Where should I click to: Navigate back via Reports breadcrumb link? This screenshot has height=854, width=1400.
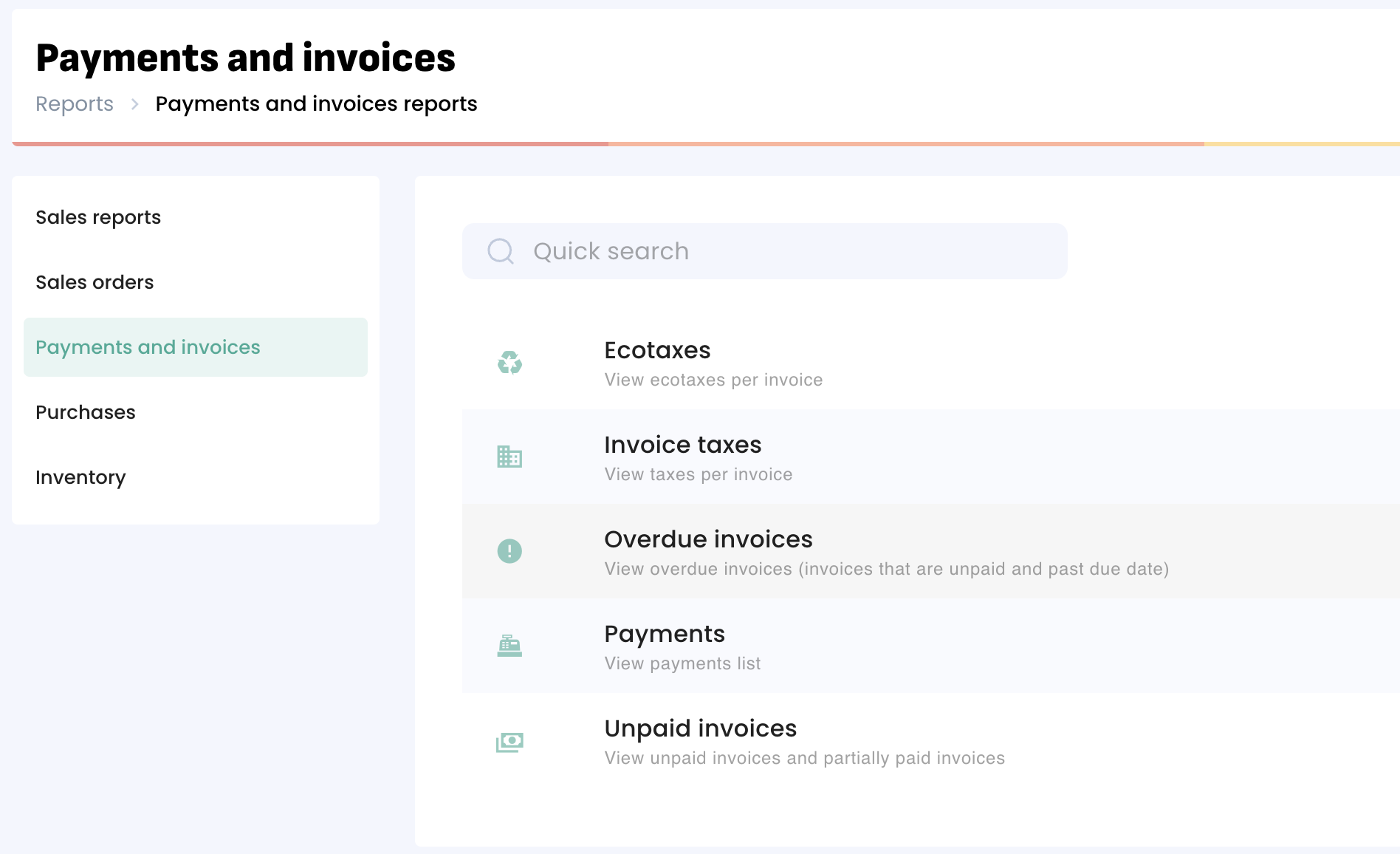coord(75,104)
